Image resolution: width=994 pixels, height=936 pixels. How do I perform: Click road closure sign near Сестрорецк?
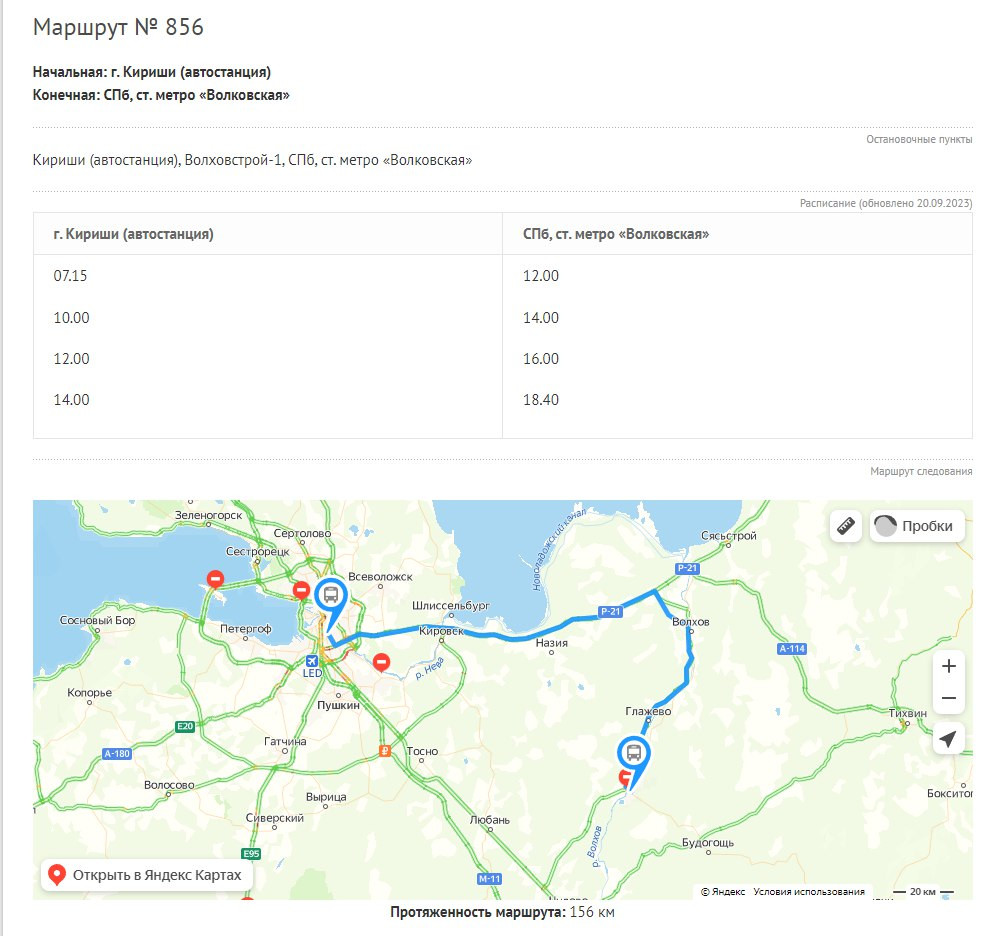pyautogui.click(x=215, y=578)
